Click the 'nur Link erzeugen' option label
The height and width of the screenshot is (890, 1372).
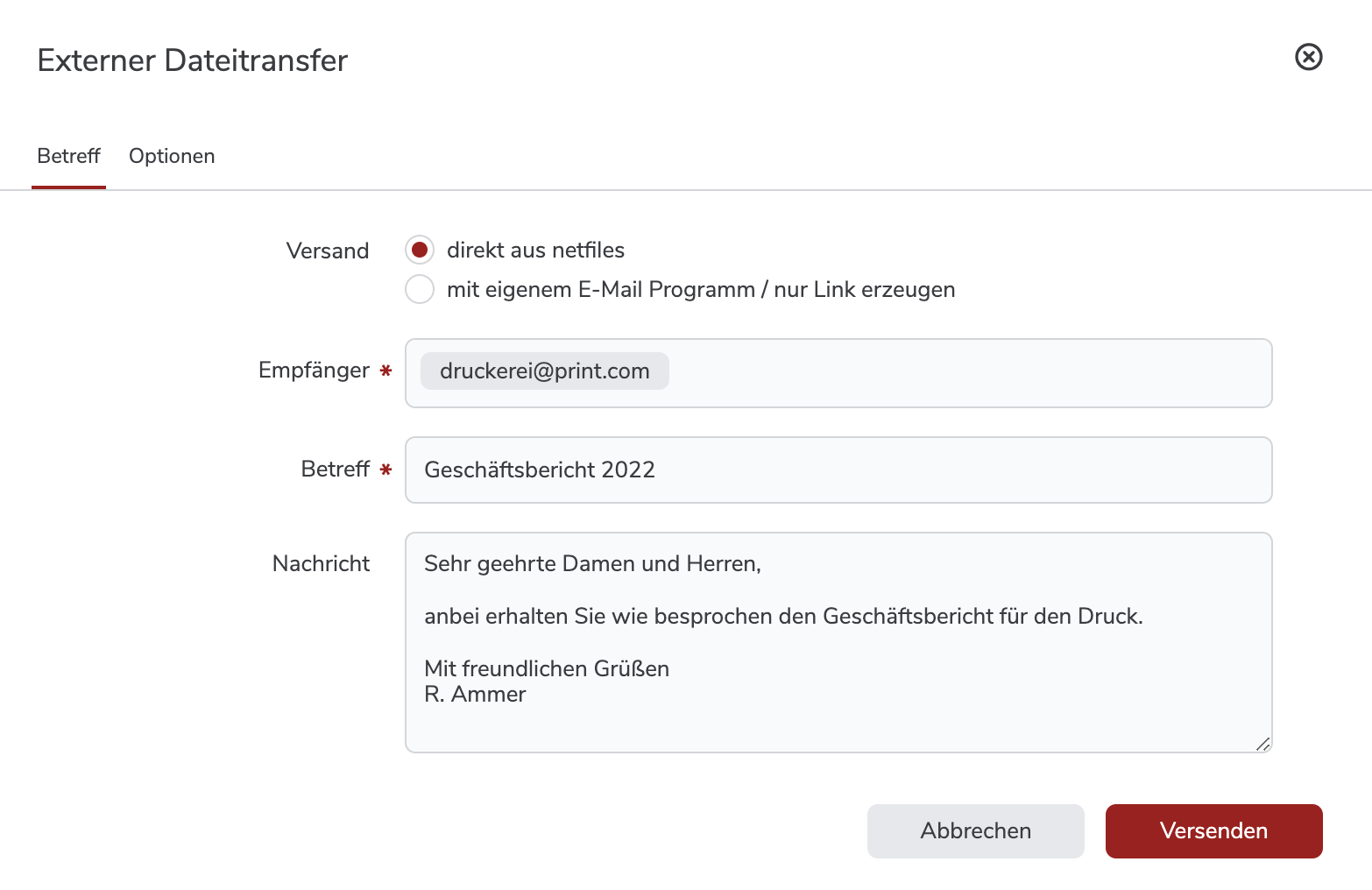pos(701,289)
